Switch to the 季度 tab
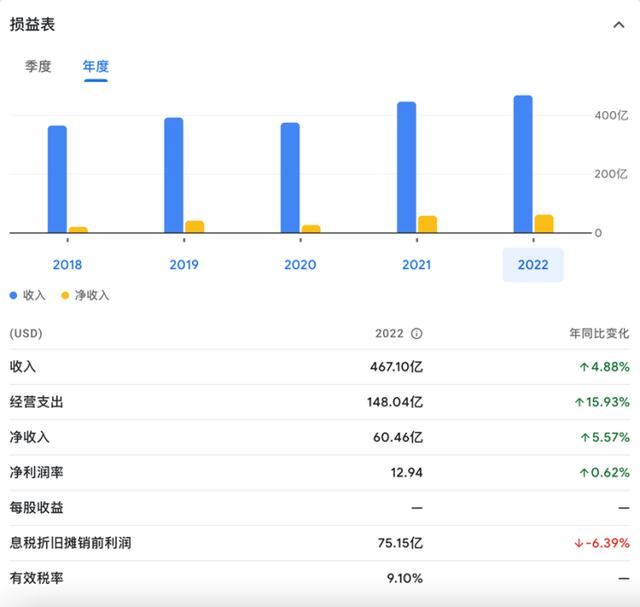This screenshot has width=640, height=607. coord(38,67)
